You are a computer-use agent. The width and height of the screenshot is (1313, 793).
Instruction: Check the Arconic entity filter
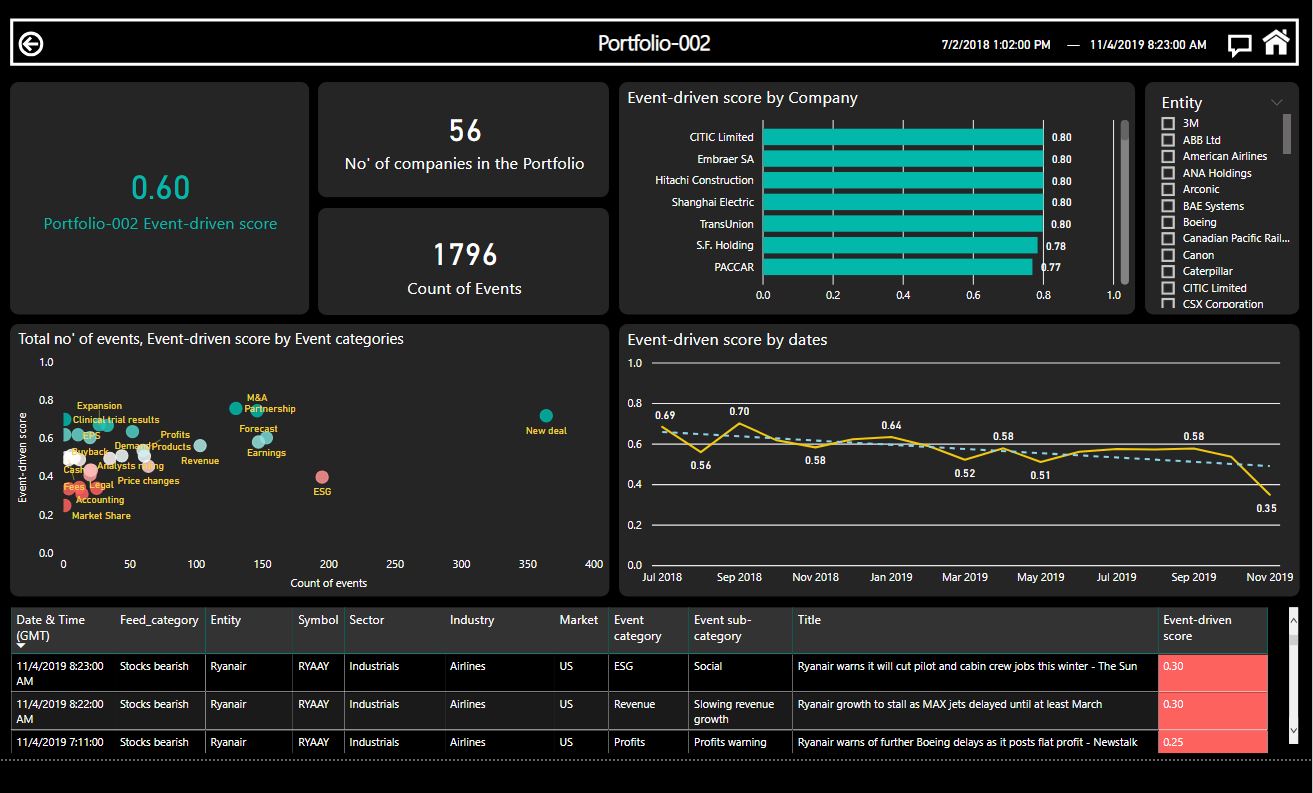coord(1167,189)
